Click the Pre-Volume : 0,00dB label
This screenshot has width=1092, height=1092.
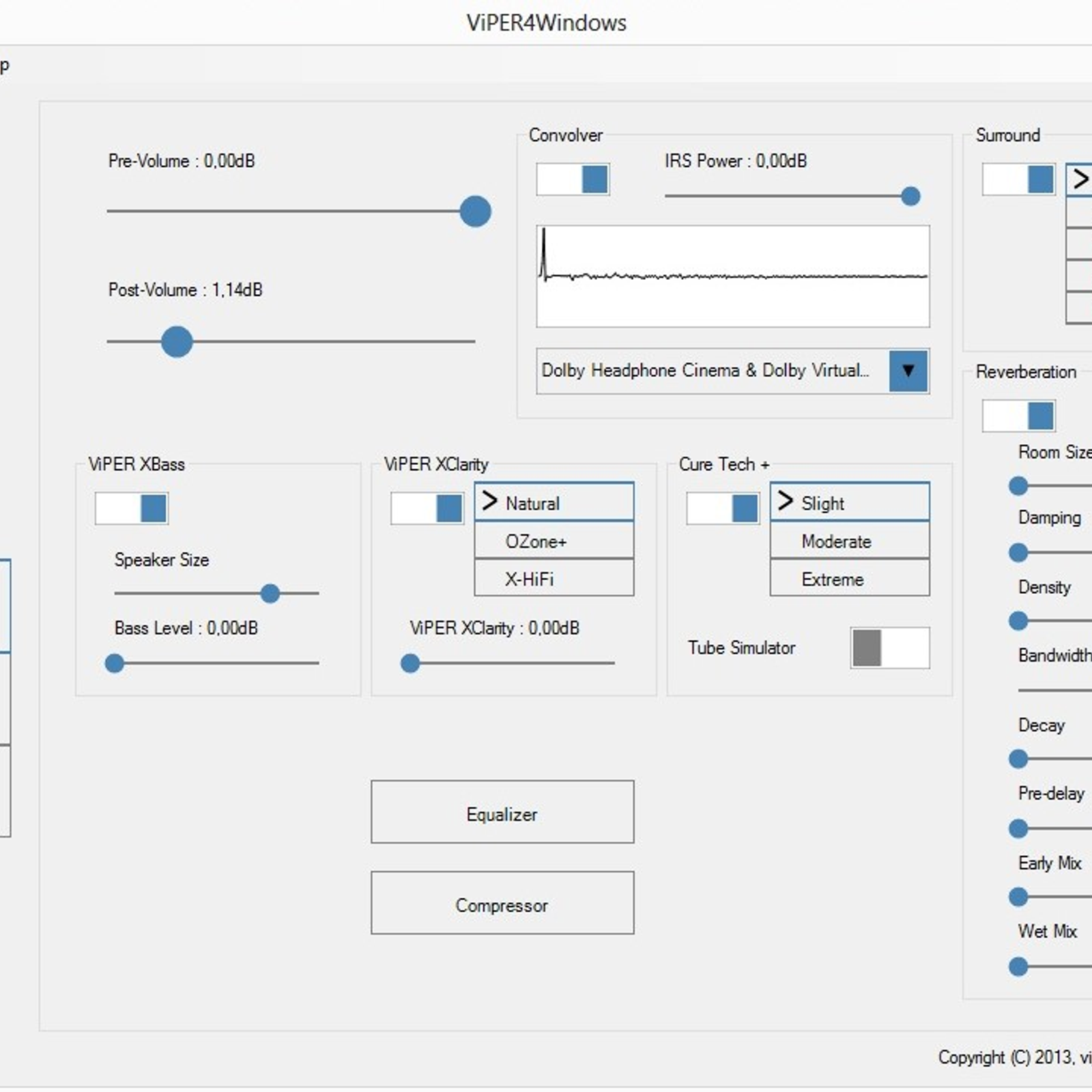[182, 161]
